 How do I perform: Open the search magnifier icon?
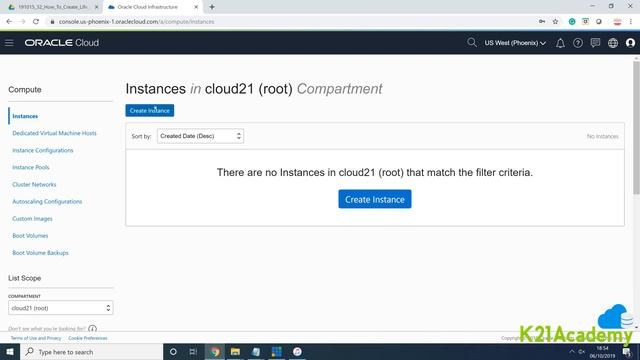[471, 43]
